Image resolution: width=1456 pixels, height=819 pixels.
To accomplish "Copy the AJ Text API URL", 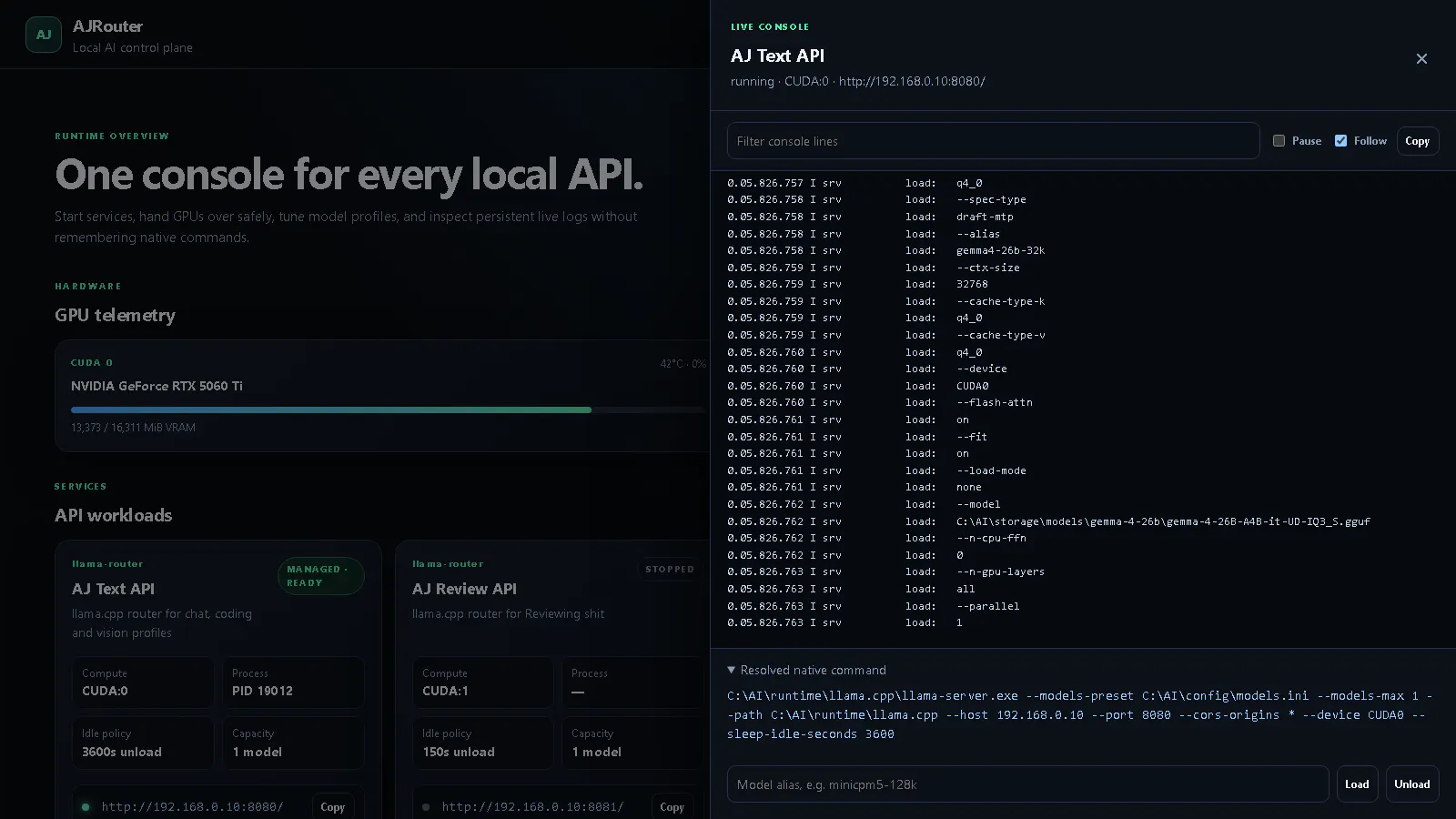I will (x=332, y=806).
